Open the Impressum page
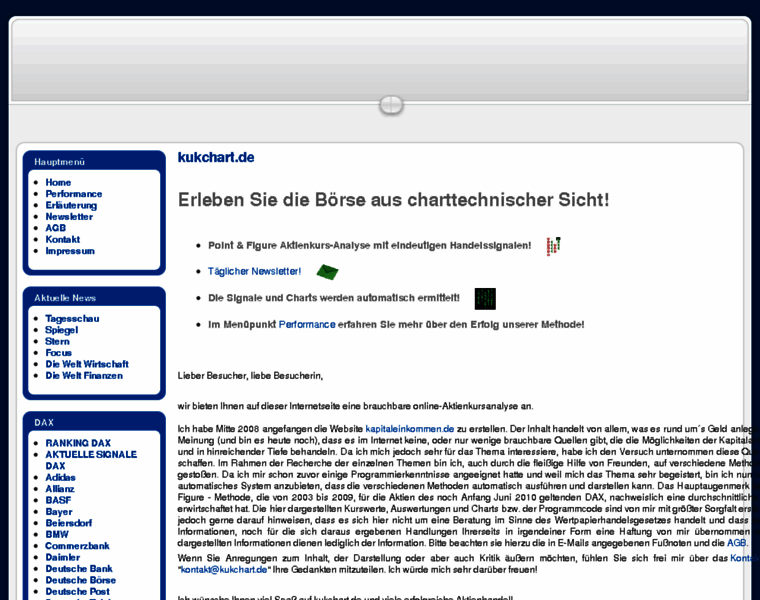The width and height of the screenshot is (760, 600). (x=70, y=251)
